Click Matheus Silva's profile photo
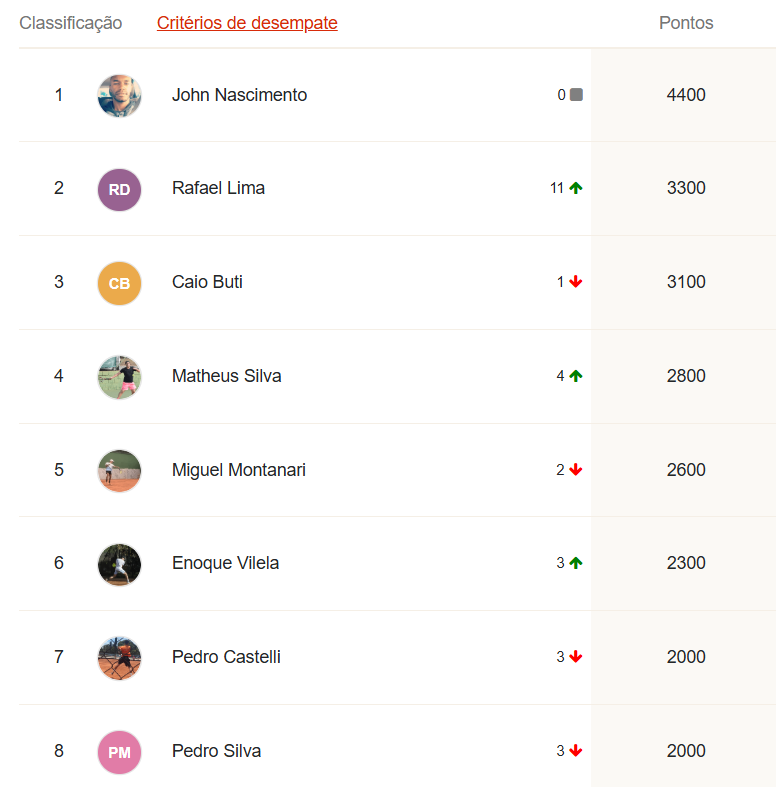Image resolution: width=776 pixels, height=787 pixels. [x=119, y=377]
